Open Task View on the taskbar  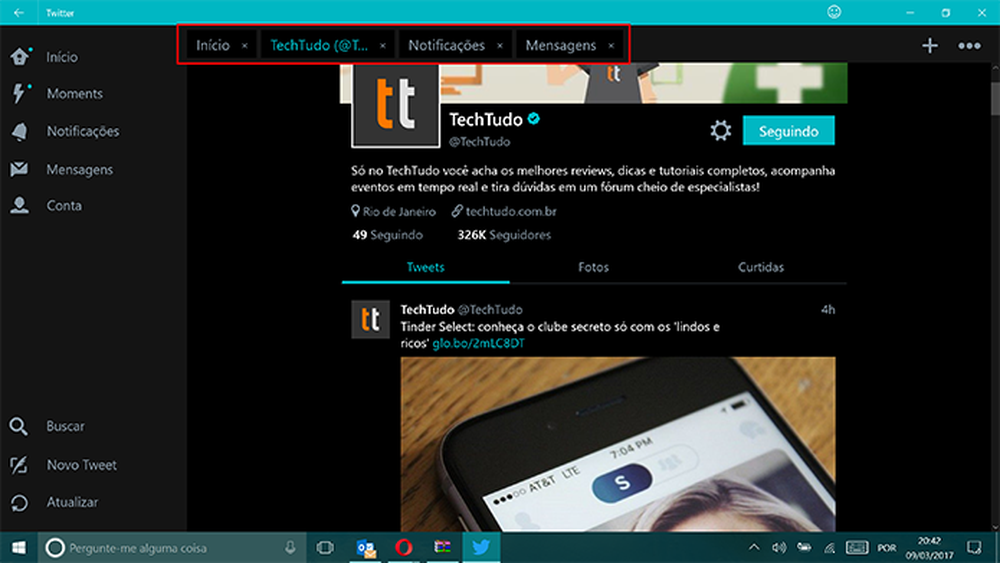click(325, 548)
